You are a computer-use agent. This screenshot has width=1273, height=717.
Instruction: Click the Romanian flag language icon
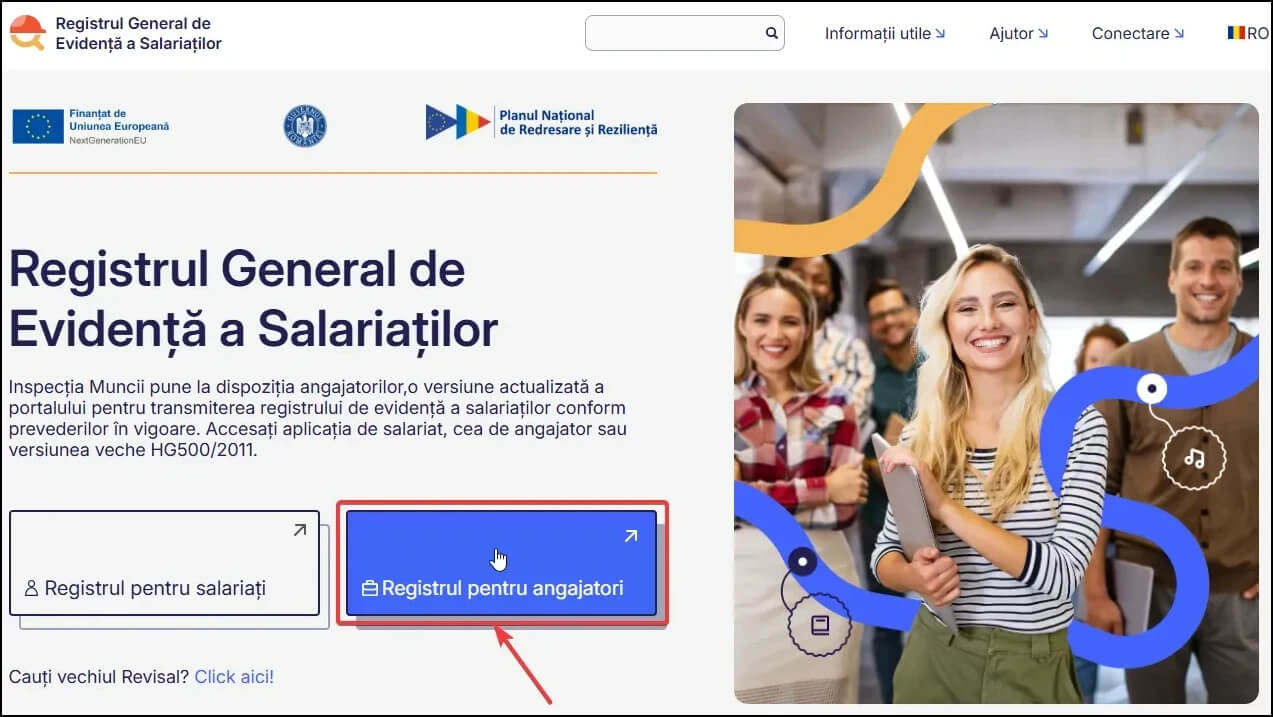tap(1236, 33)
